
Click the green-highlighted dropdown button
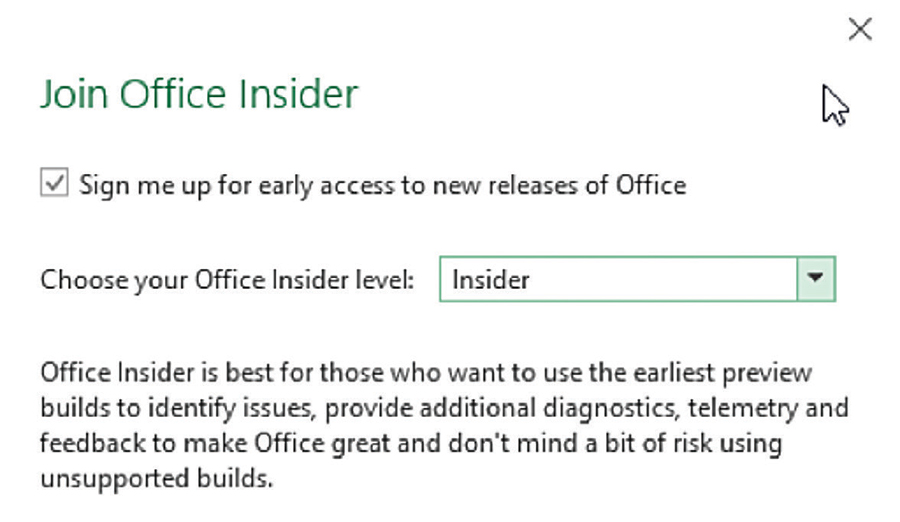816,280
